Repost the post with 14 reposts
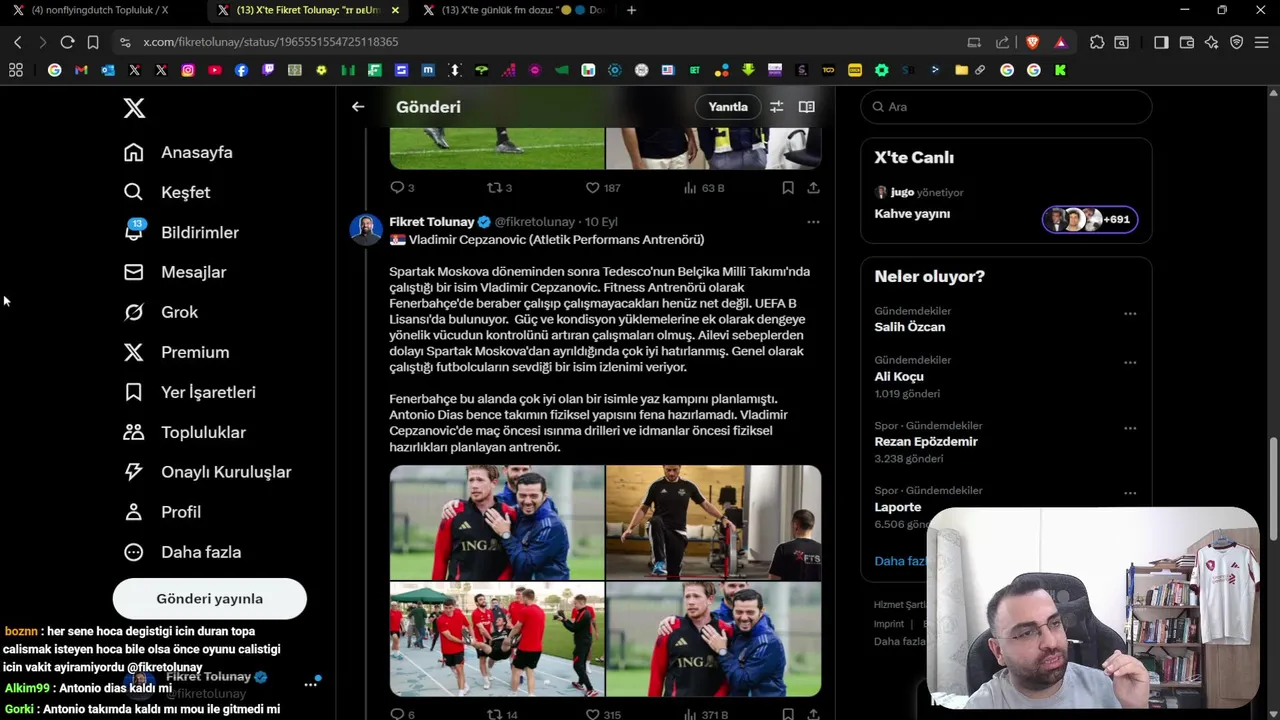Viewport: 1280px width, 720px height. point(502,715)
